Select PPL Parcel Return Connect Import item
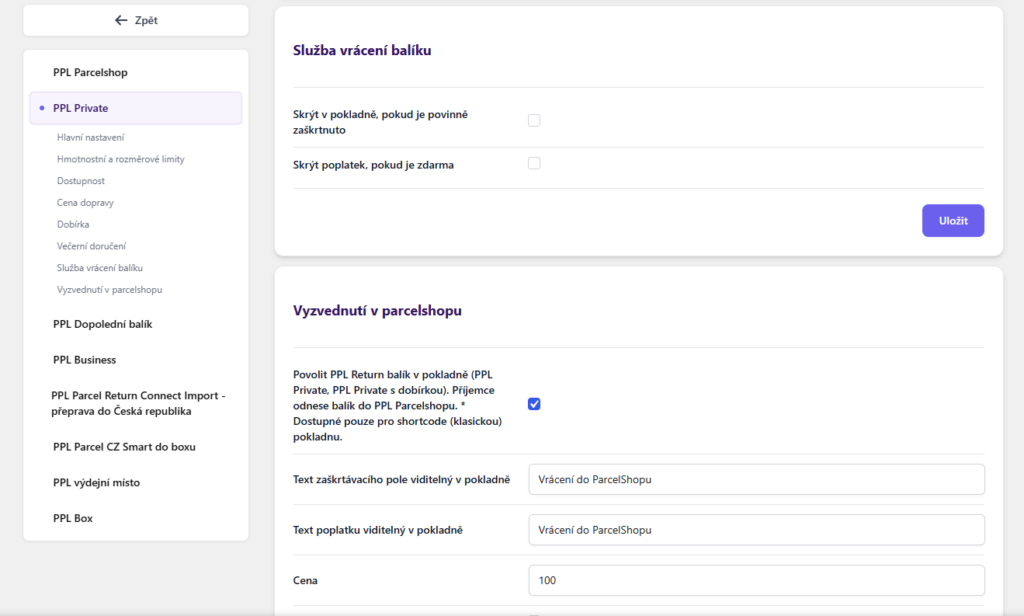The height and width of the screenshot is (616, 1024). pos(138,403)
